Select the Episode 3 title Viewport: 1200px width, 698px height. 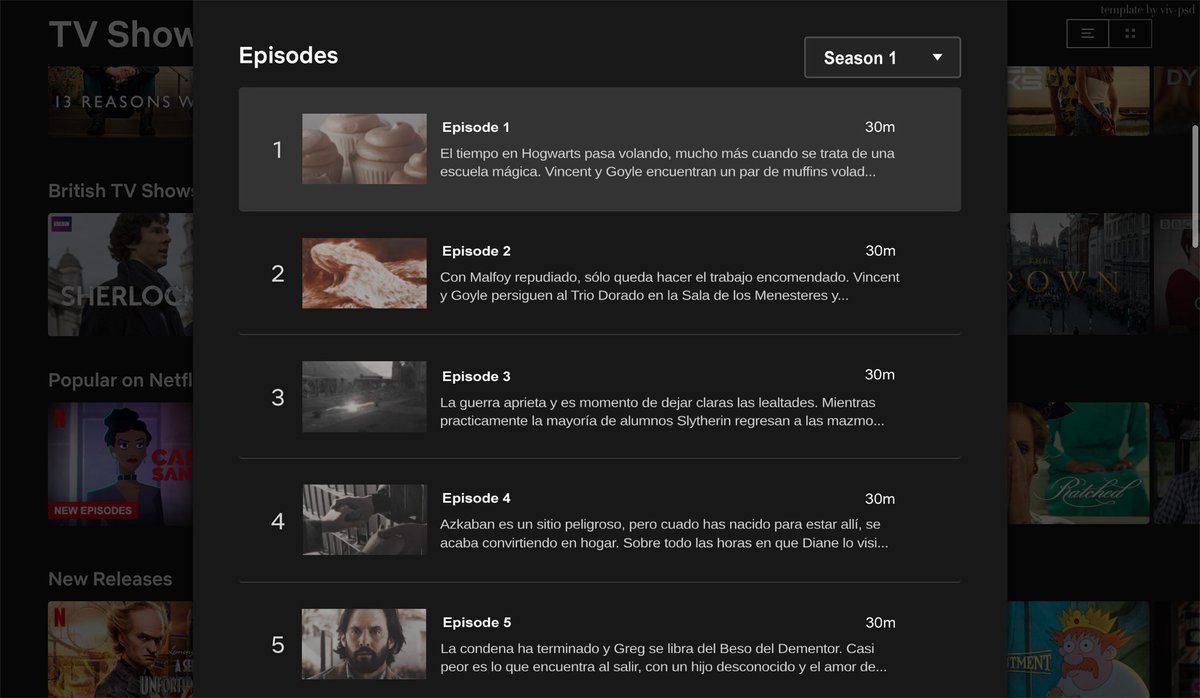(x=476, y=376)
